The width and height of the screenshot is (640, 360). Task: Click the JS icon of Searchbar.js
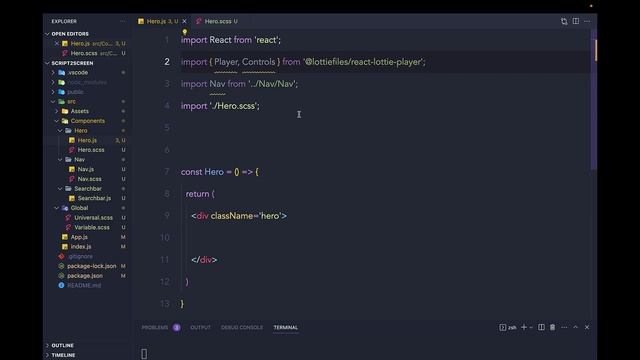[72, 198]
